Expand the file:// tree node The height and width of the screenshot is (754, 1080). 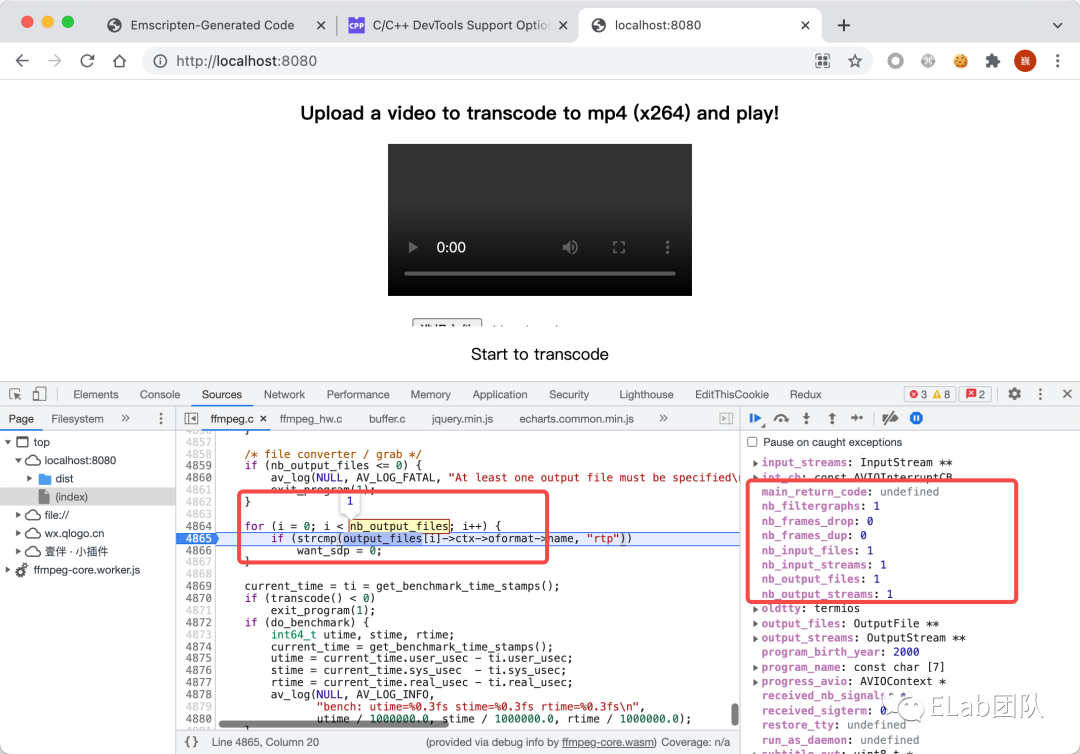click(19, 515)
